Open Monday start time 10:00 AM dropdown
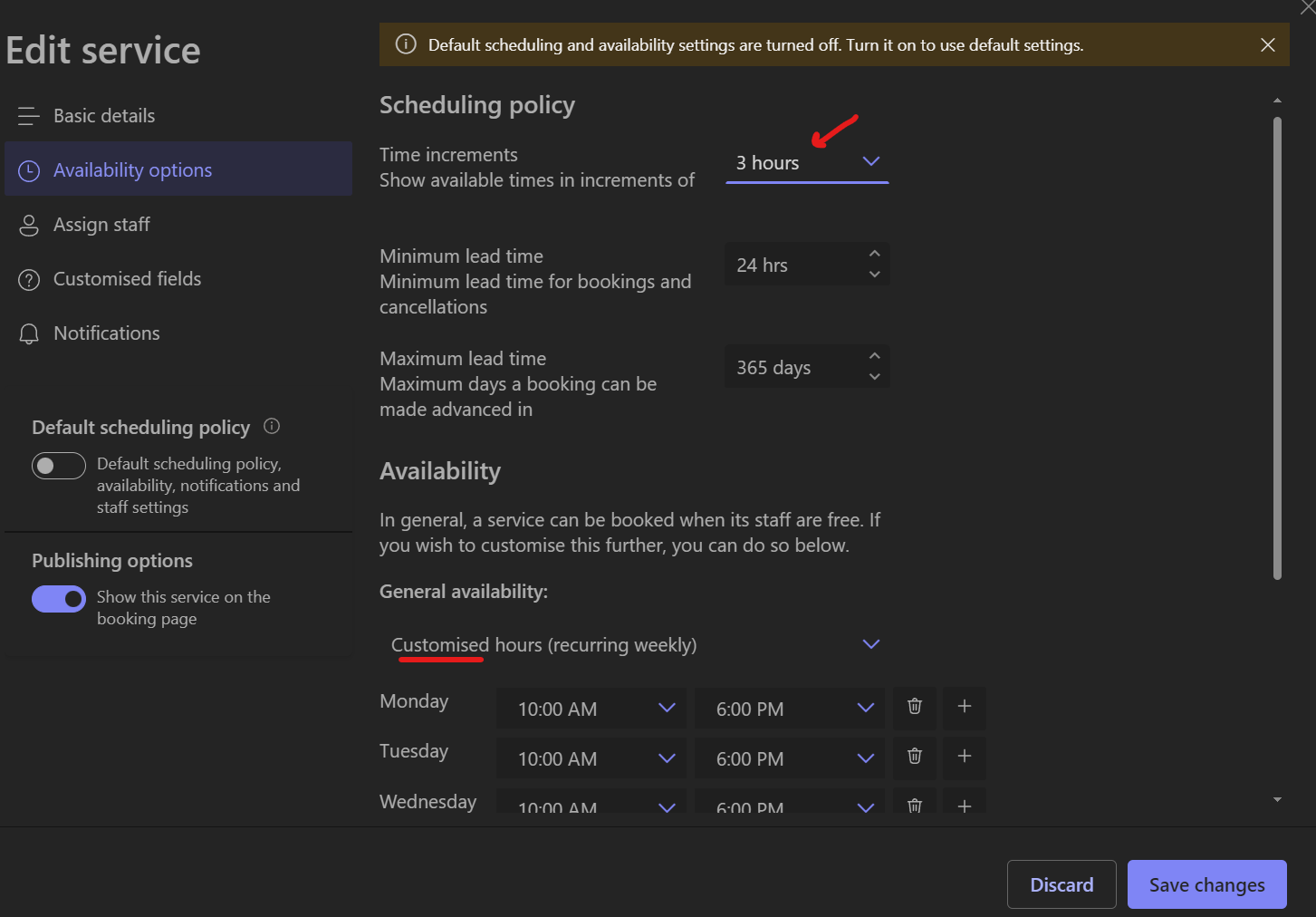 pos(591,709)
